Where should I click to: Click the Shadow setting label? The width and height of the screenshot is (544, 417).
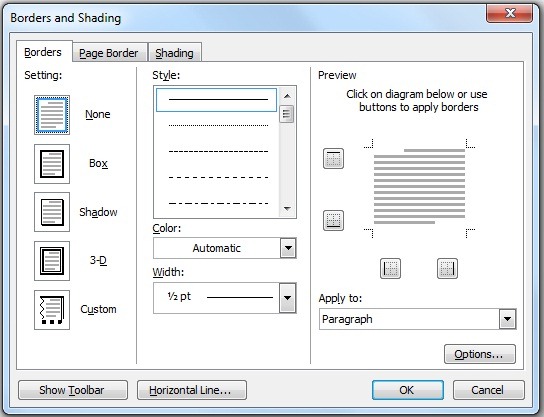pyautogui.click(x=98, y=212)
